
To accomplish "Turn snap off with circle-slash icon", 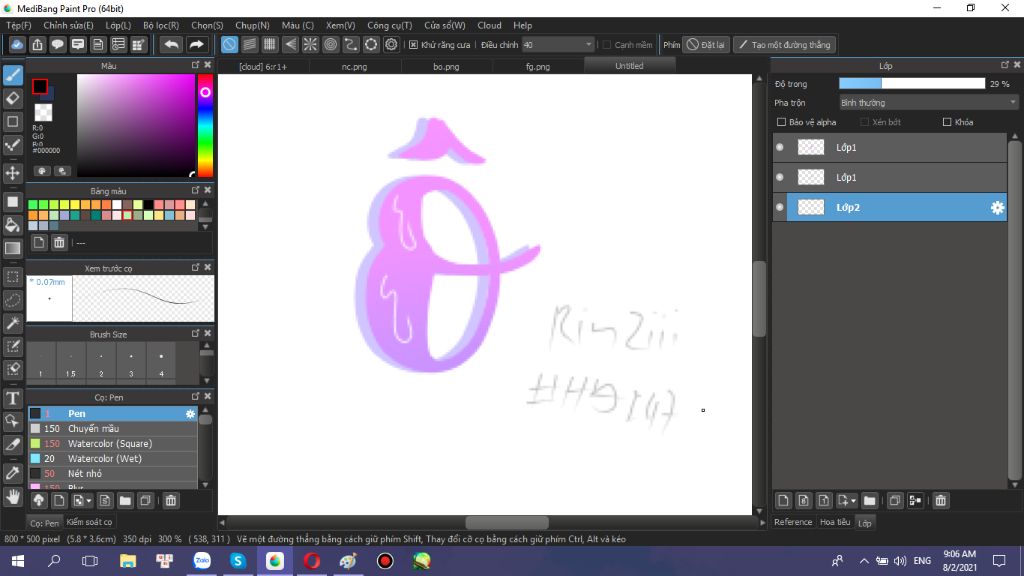I will 229,44.
